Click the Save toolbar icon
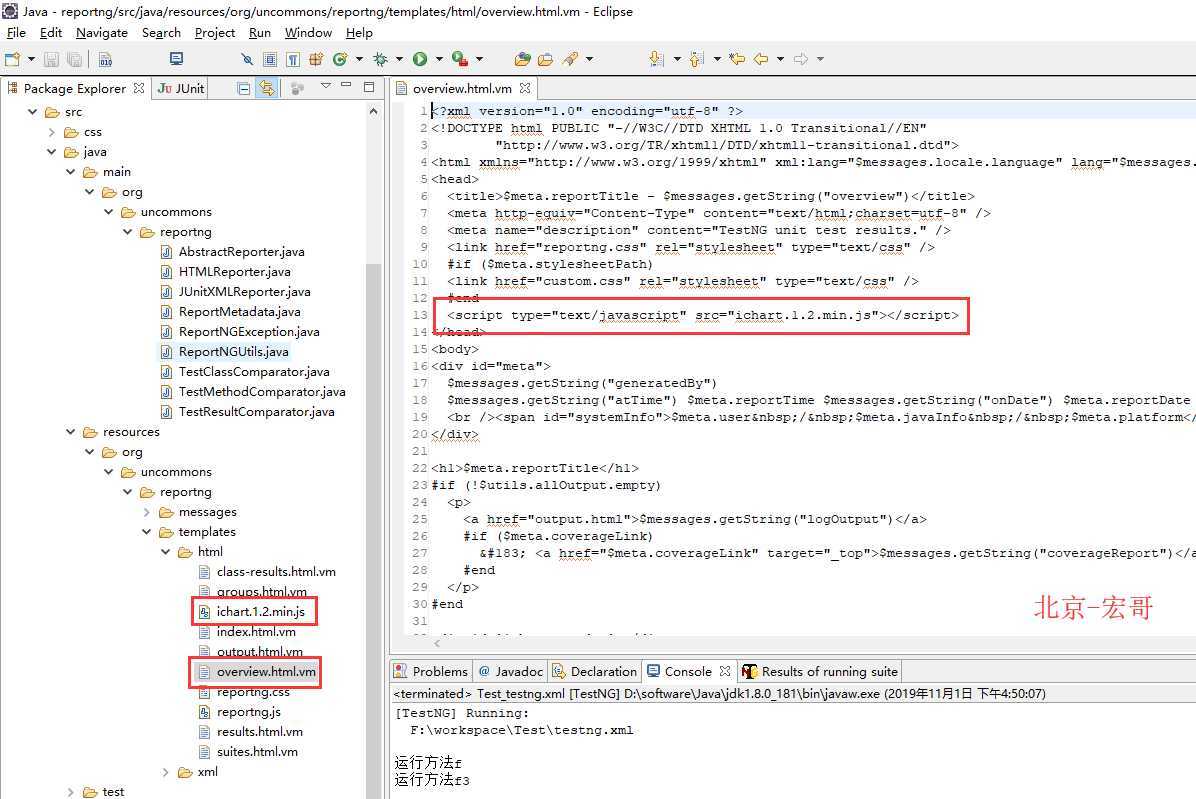This screenshot has height=799, width=1196. [51, 59]
